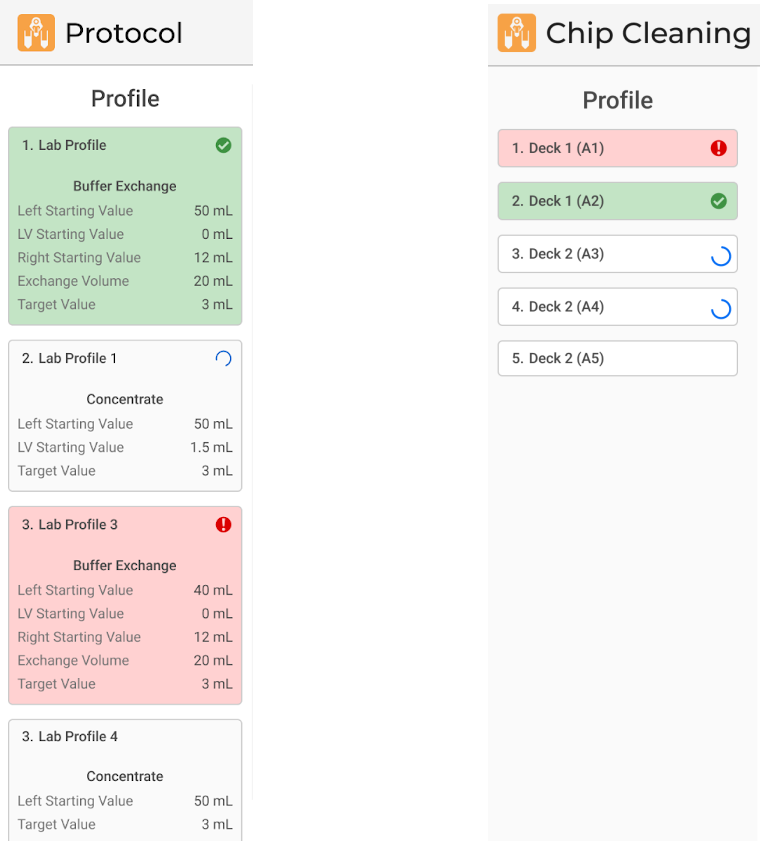Click red error icon on Deck 1 (A1)

[x=718, y=149]
